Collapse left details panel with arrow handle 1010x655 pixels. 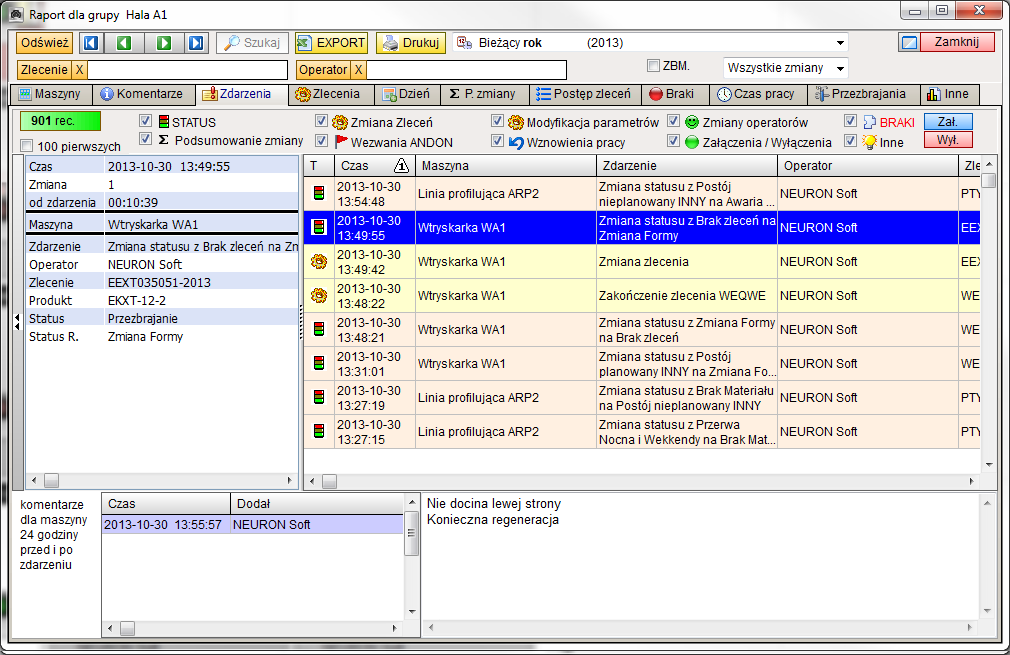click(x=17, y=321)
